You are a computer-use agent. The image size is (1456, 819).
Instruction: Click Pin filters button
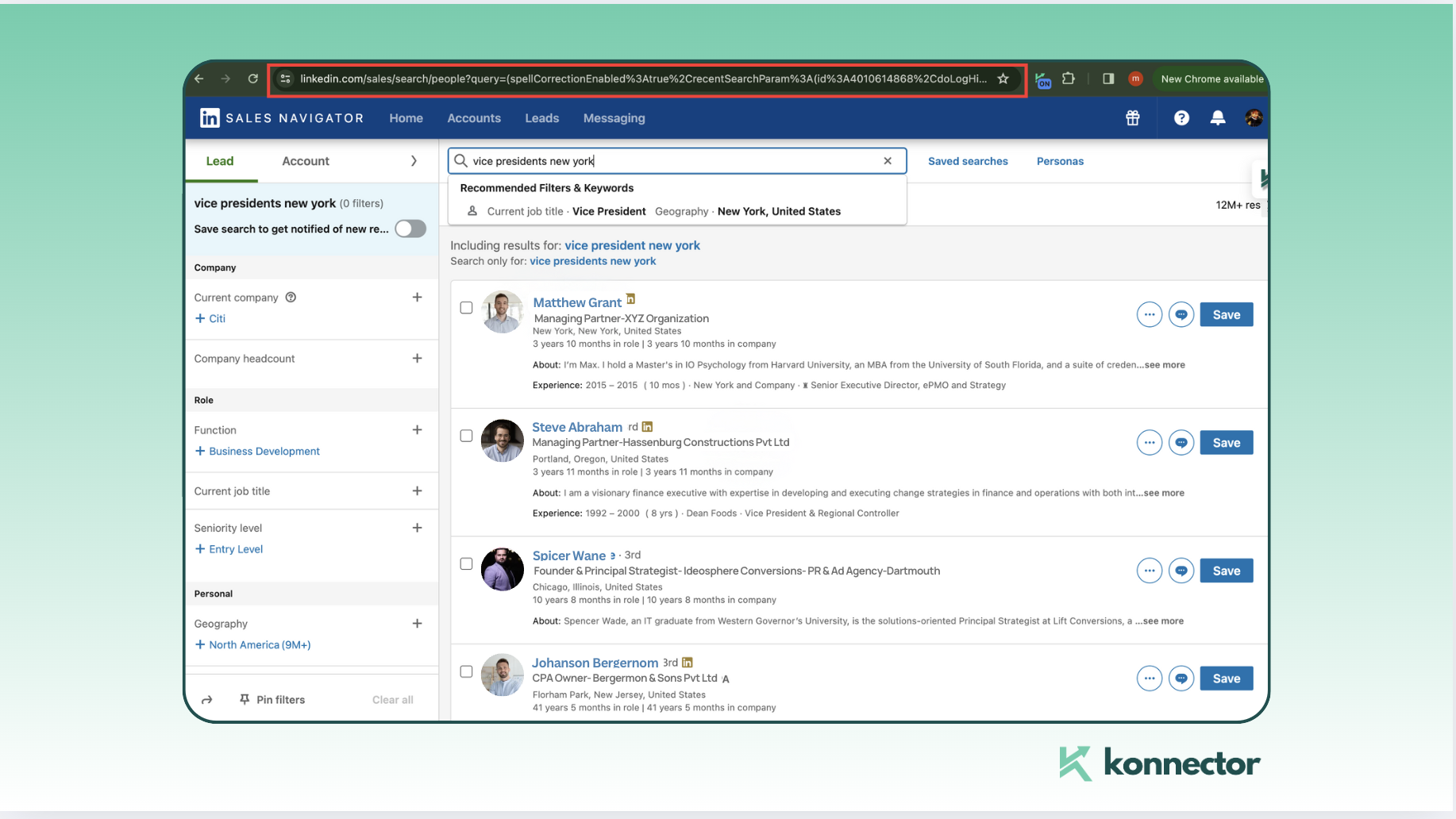click(272, 700)
